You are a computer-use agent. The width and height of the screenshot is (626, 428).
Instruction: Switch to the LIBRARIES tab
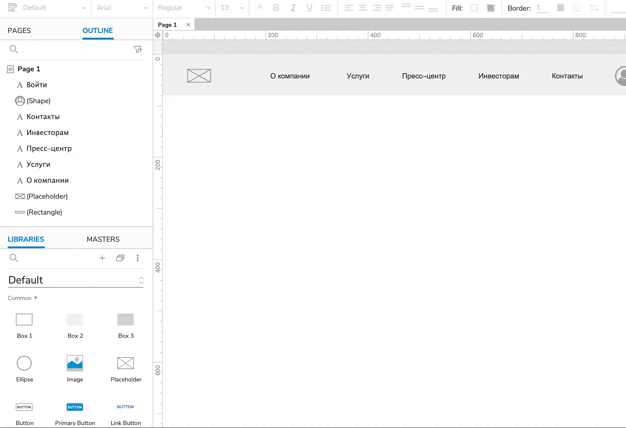pyautogui.click(x=26, y=239)
